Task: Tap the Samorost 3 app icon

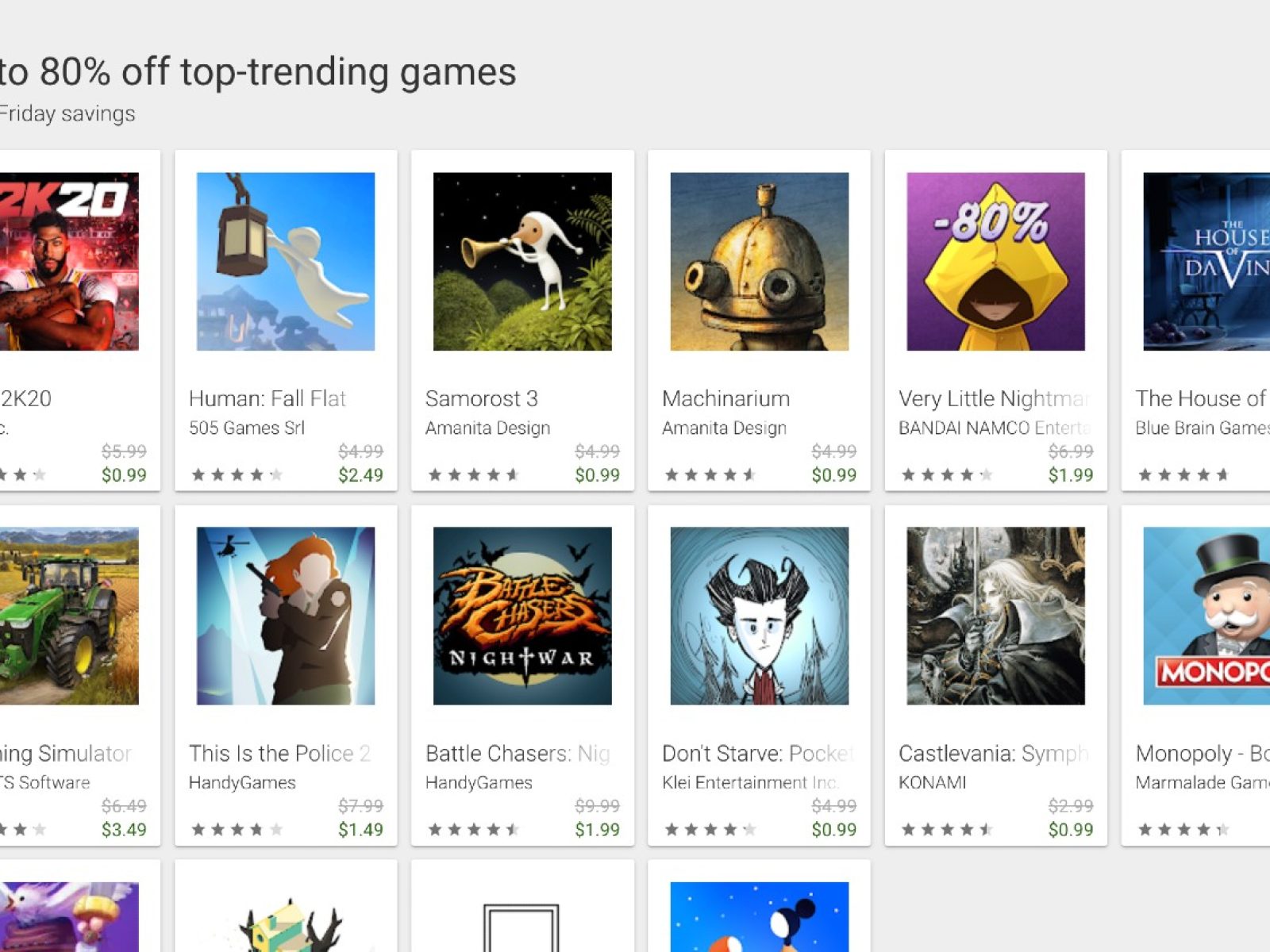Action: (522, 262)
